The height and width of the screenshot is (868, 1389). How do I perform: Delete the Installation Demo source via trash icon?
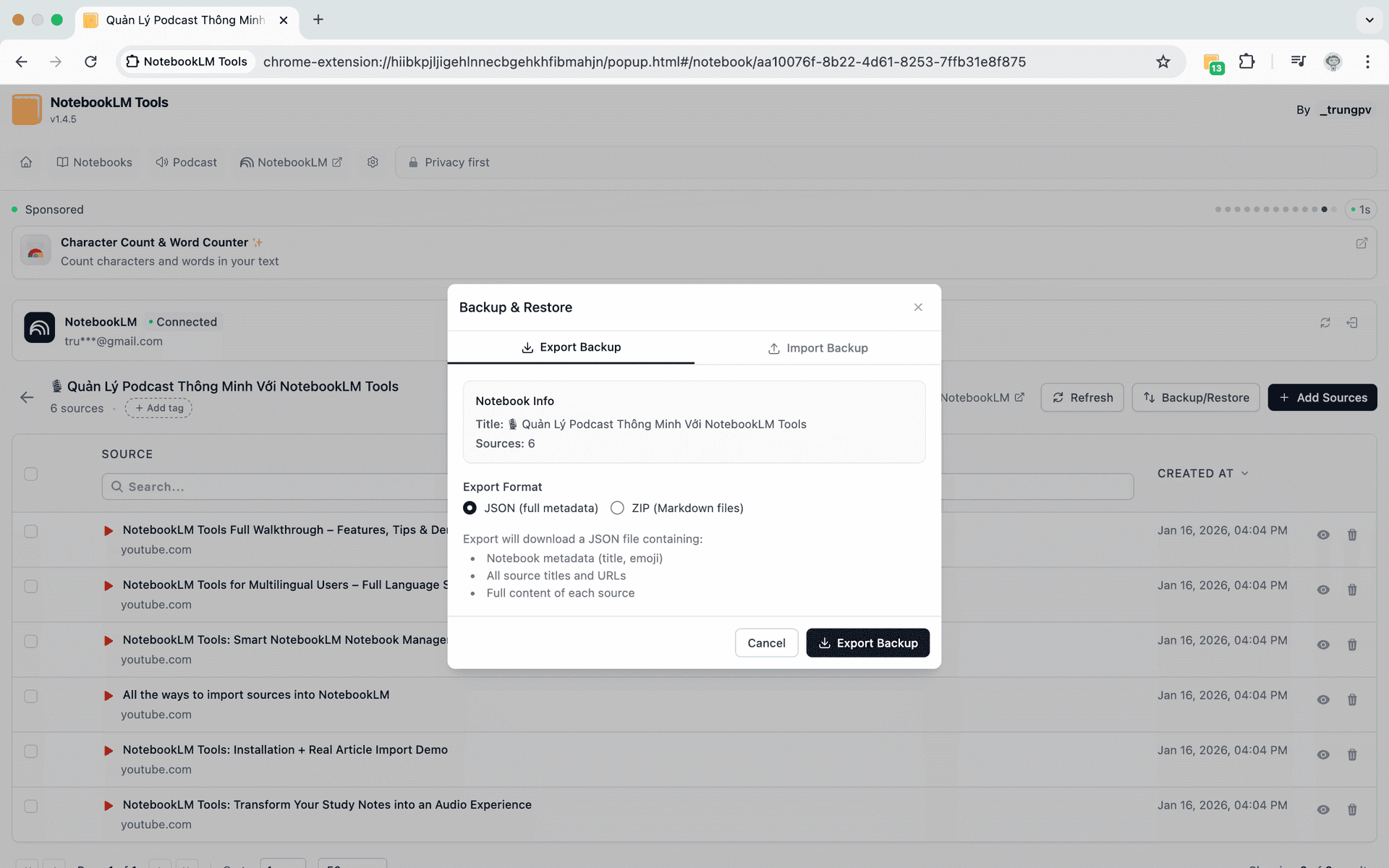[1352, 754]
